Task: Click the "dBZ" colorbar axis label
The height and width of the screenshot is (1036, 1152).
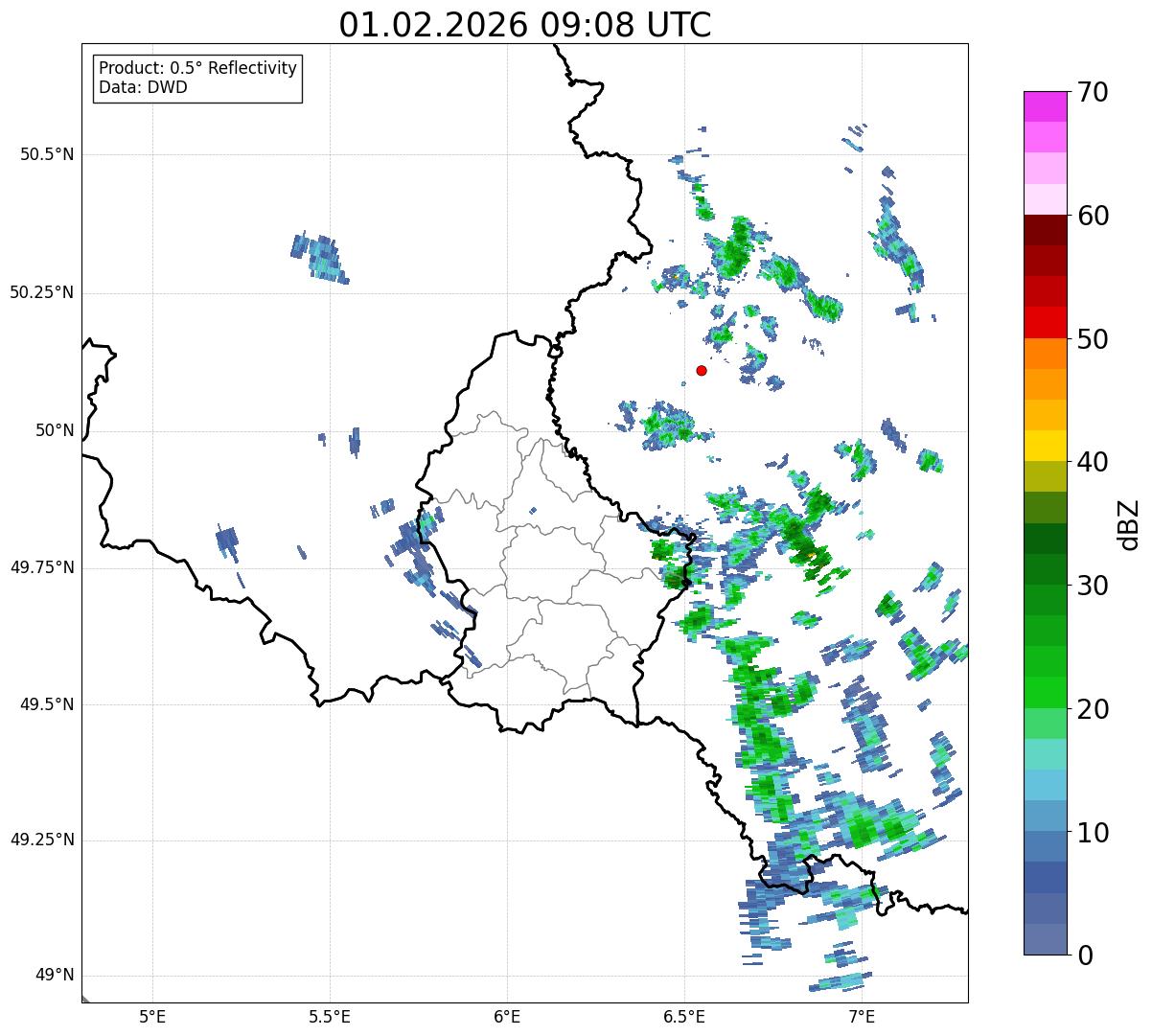Action: 1130,523
